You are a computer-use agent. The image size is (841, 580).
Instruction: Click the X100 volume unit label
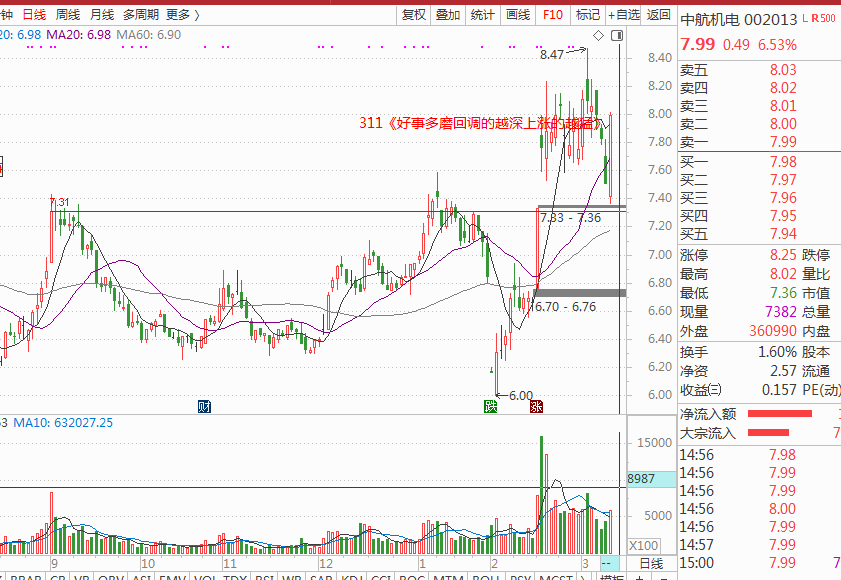click(643, 546)
